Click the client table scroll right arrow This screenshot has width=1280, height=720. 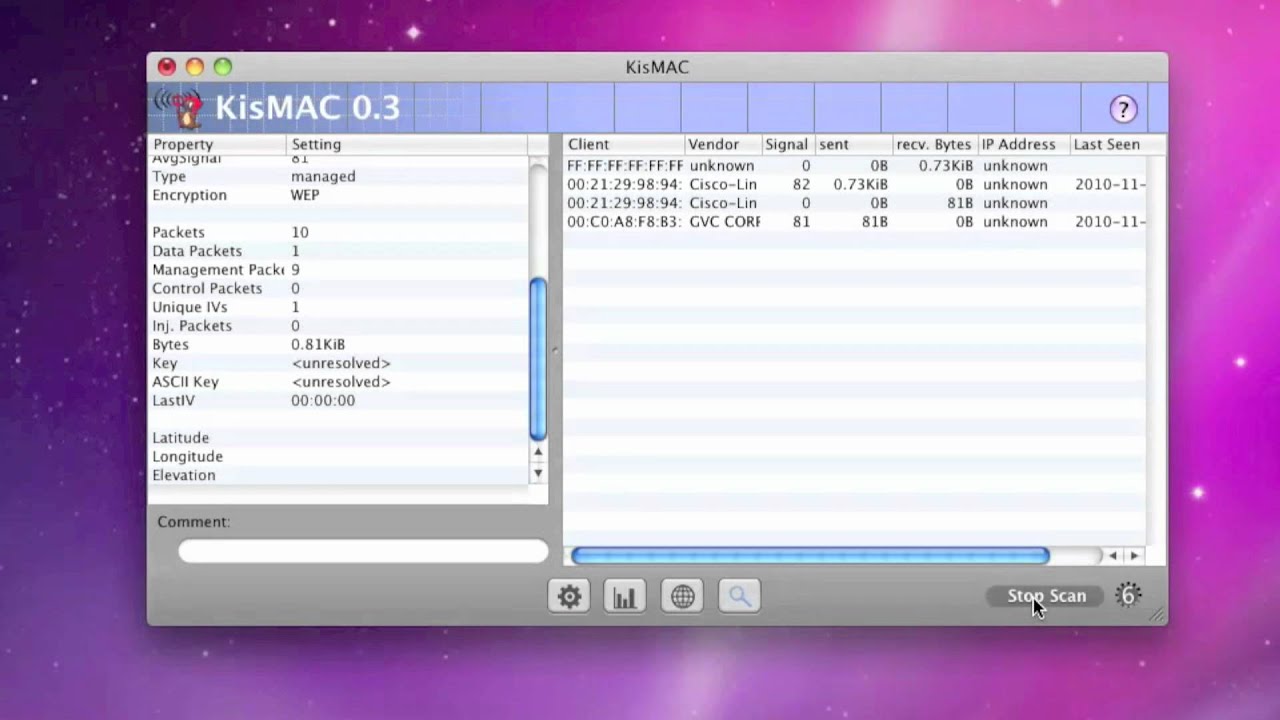click(1134, 555)
